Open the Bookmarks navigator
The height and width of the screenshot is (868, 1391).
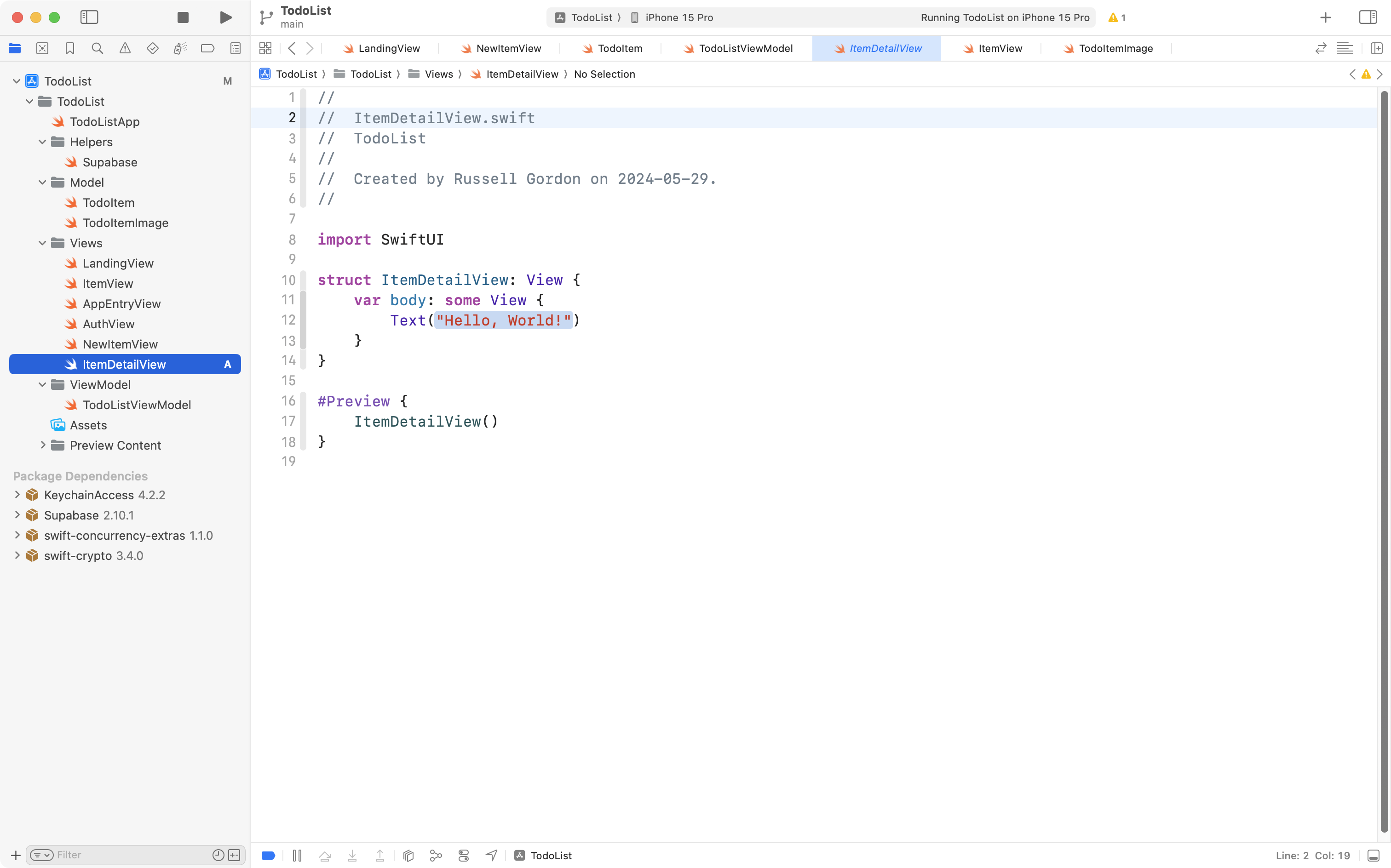[x=69, y=48]
